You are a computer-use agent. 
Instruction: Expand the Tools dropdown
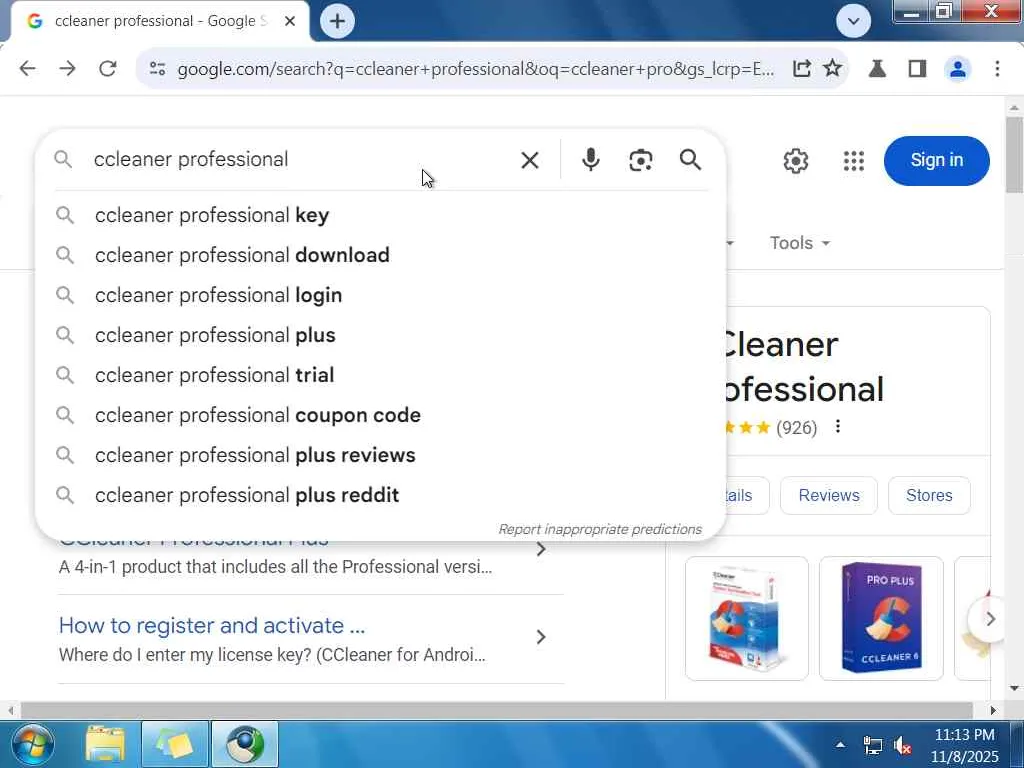[799, 243]
